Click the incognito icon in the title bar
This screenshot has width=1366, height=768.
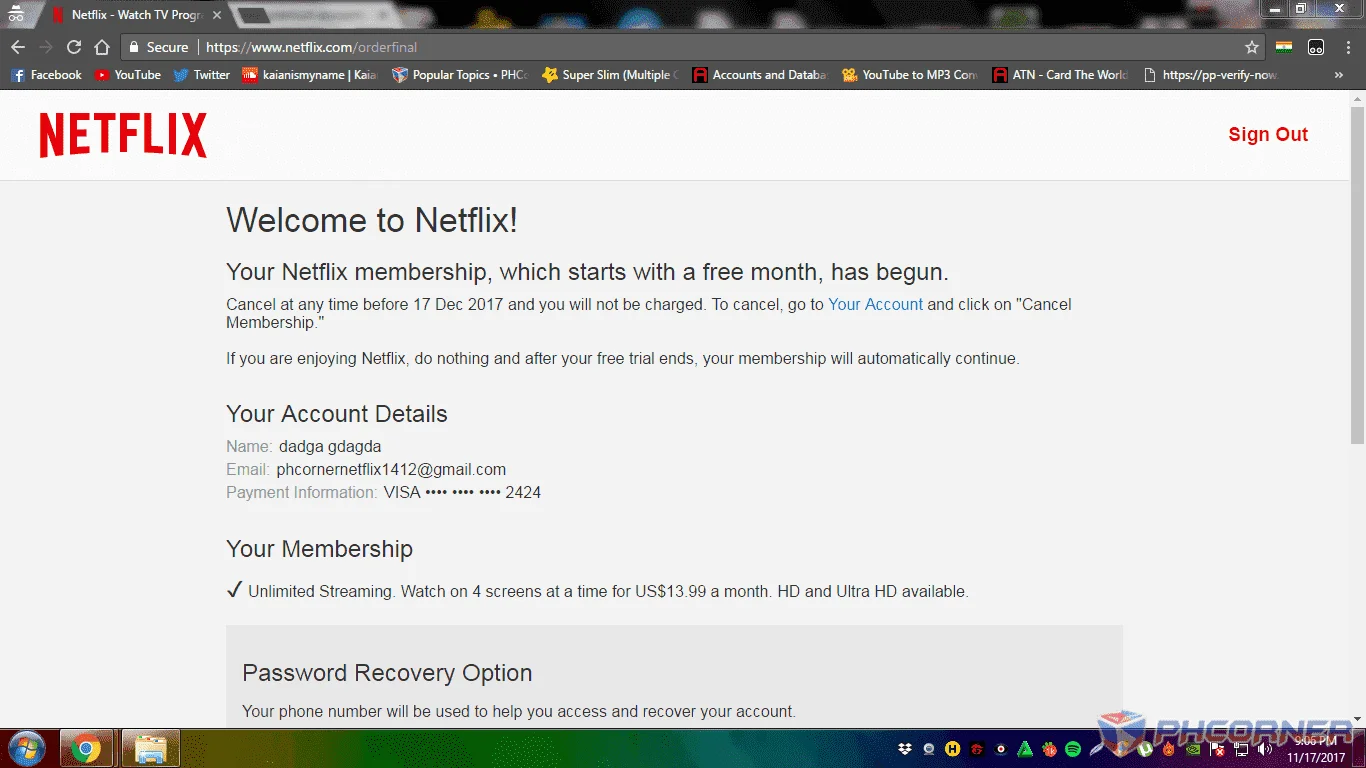[15, 14]
